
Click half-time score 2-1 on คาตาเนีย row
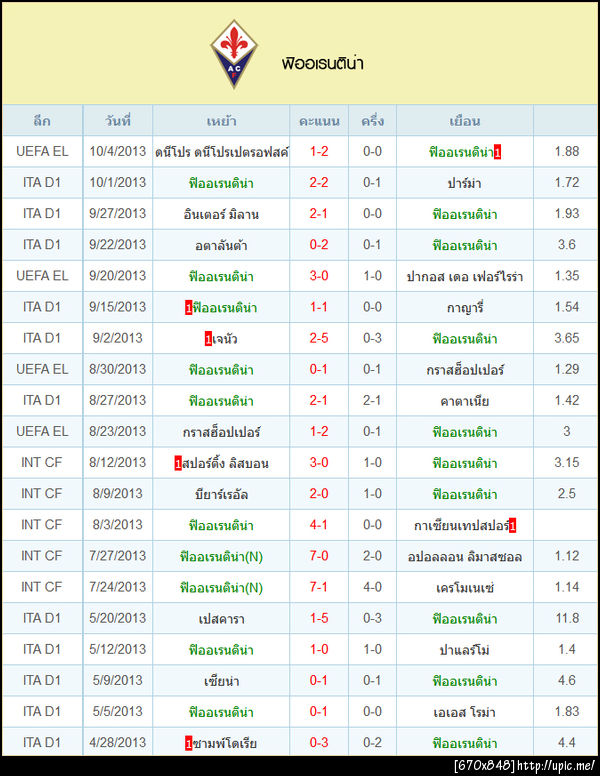tap(372, 400)
